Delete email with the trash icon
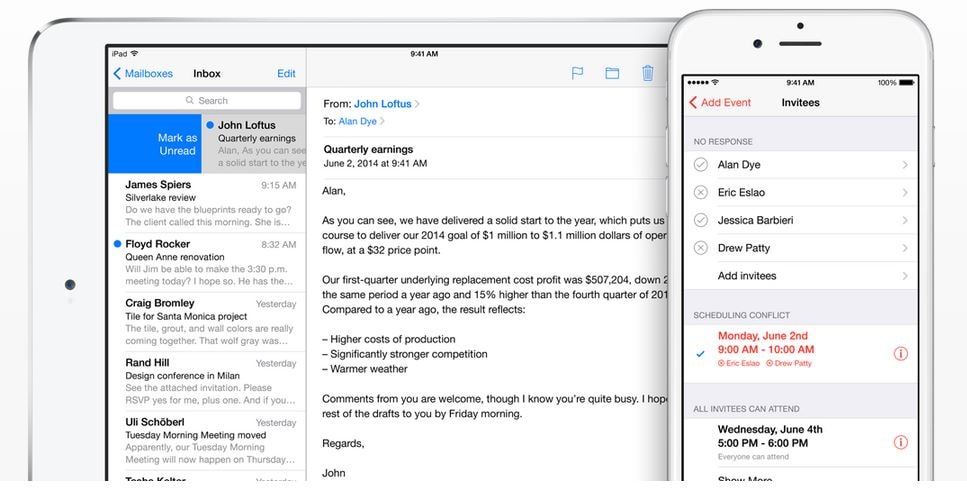967x494 pixels. (x=648, y=73)
